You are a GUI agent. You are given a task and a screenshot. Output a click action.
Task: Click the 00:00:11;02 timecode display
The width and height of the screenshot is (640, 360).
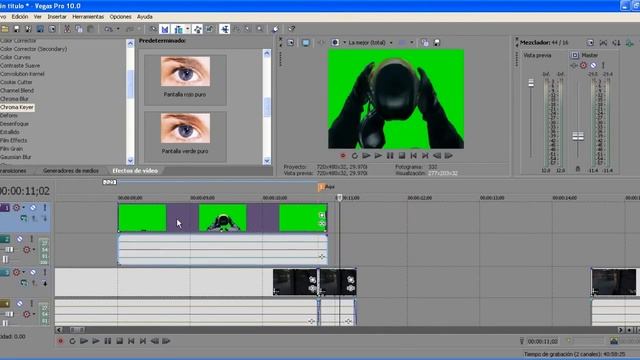25,191
